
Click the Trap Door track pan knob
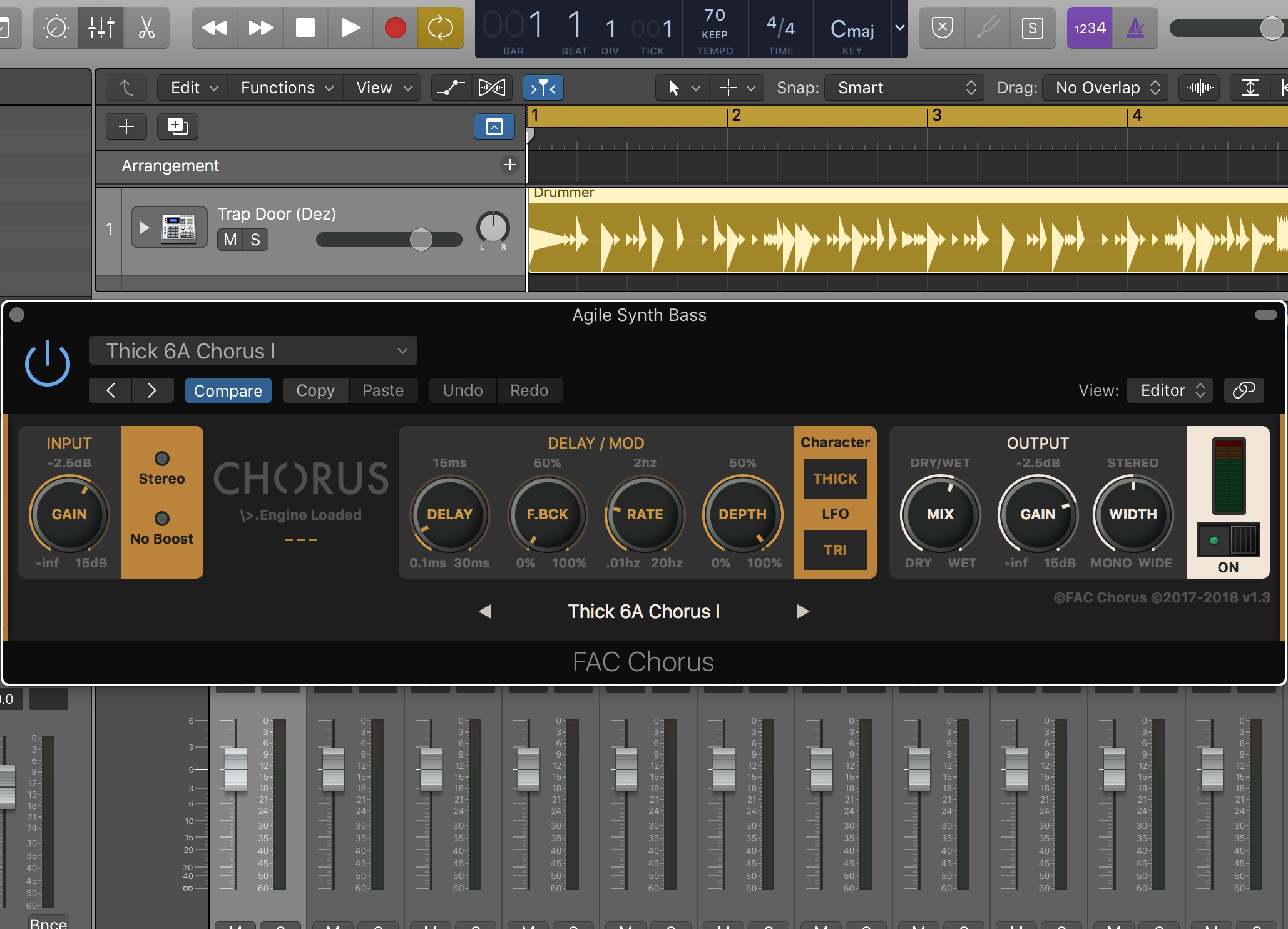pos(493,227)
